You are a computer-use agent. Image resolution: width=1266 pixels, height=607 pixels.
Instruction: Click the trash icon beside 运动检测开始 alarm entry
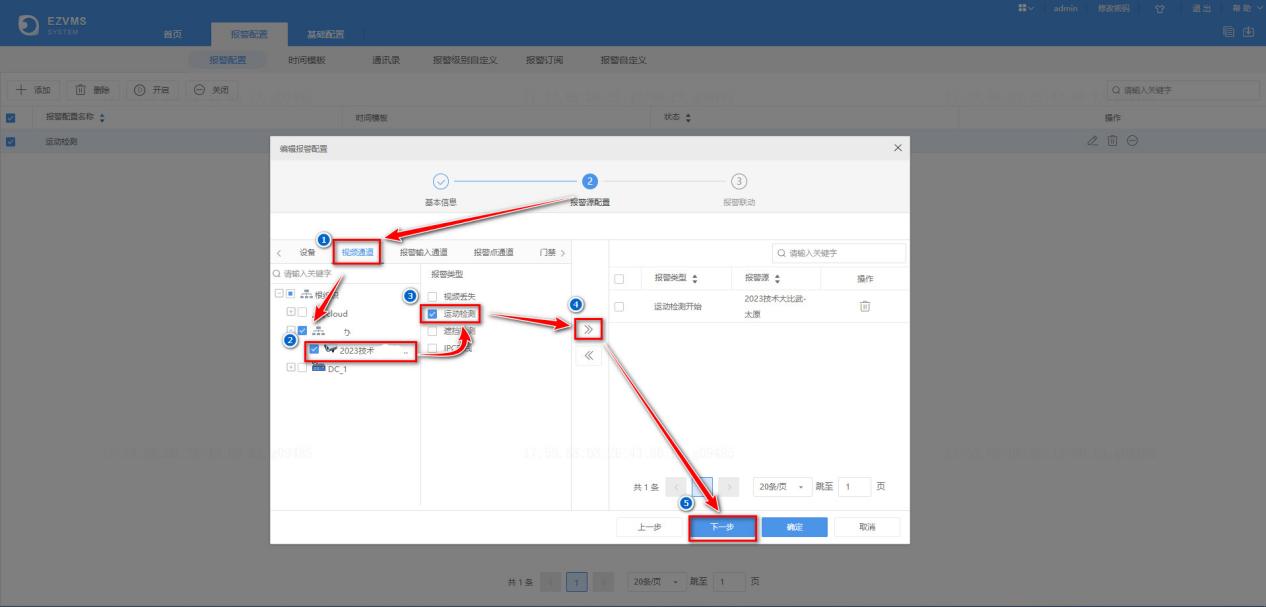(866, 307)
